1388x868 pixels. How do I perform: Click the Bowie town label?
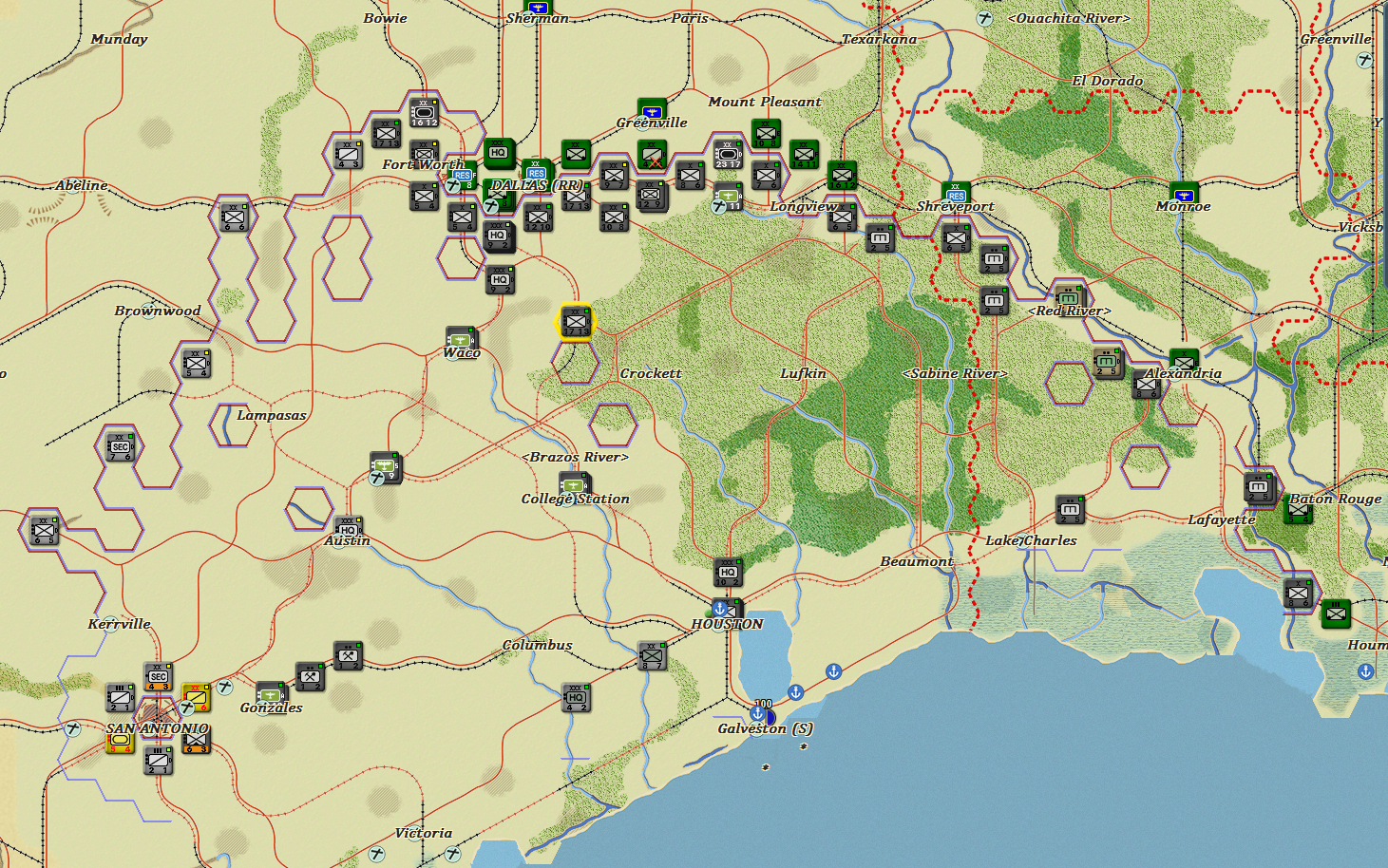(385, 18)
